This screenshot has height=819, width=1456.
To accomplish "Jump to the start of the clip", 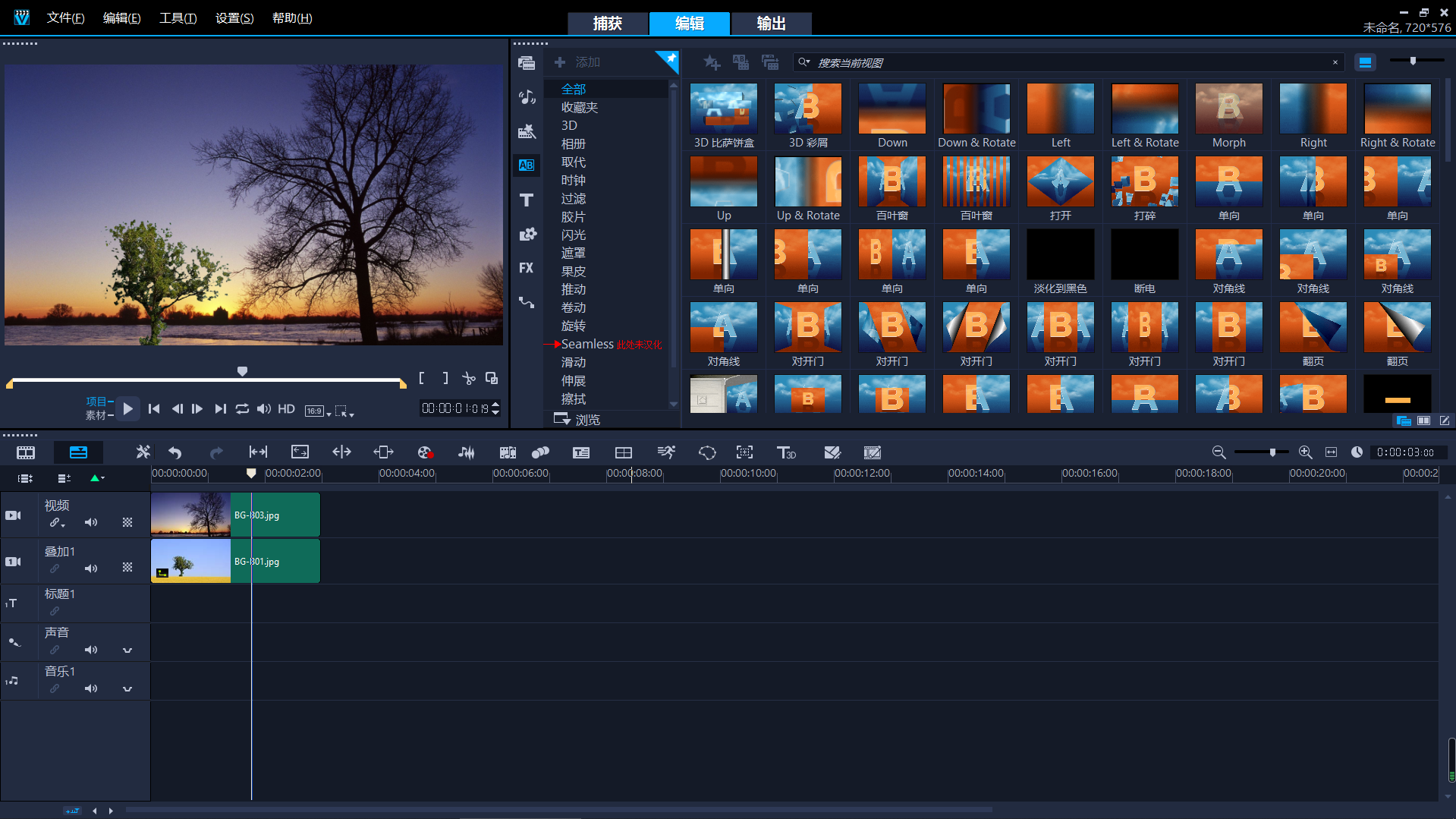I will tap(154, 408).
